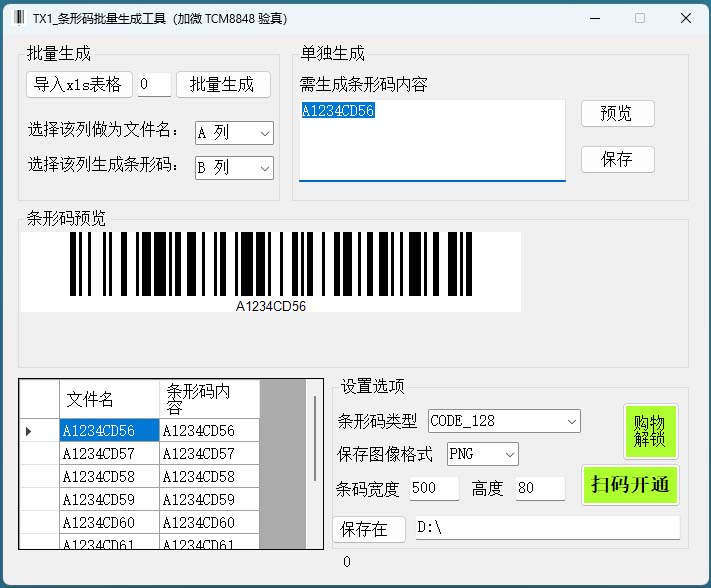This screenshot has height=588, width=711.
Task: Select barcode content cell A1234CD58
Action: pos(209,476)
